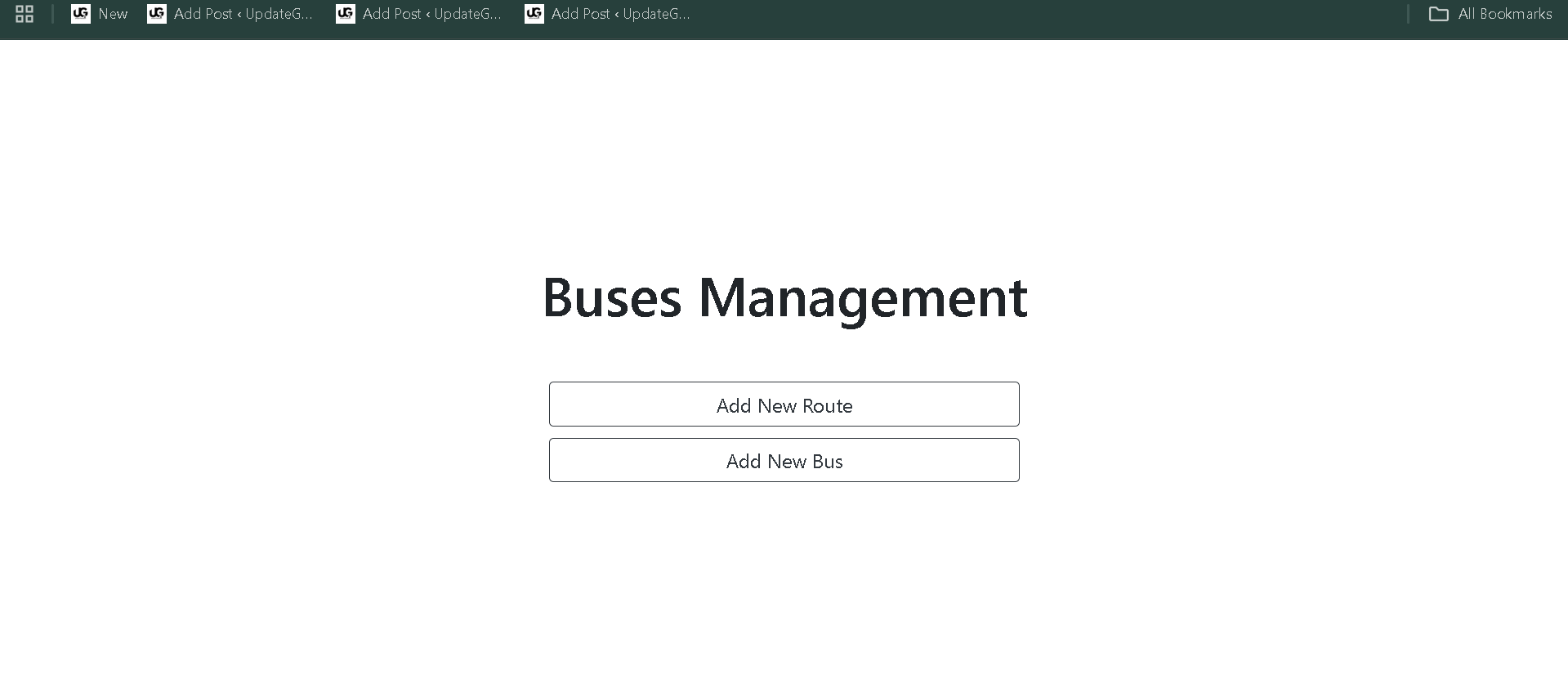Open the third Add Post bookmark label
This screenshot has height=697, width=1568.
[620, 14]
